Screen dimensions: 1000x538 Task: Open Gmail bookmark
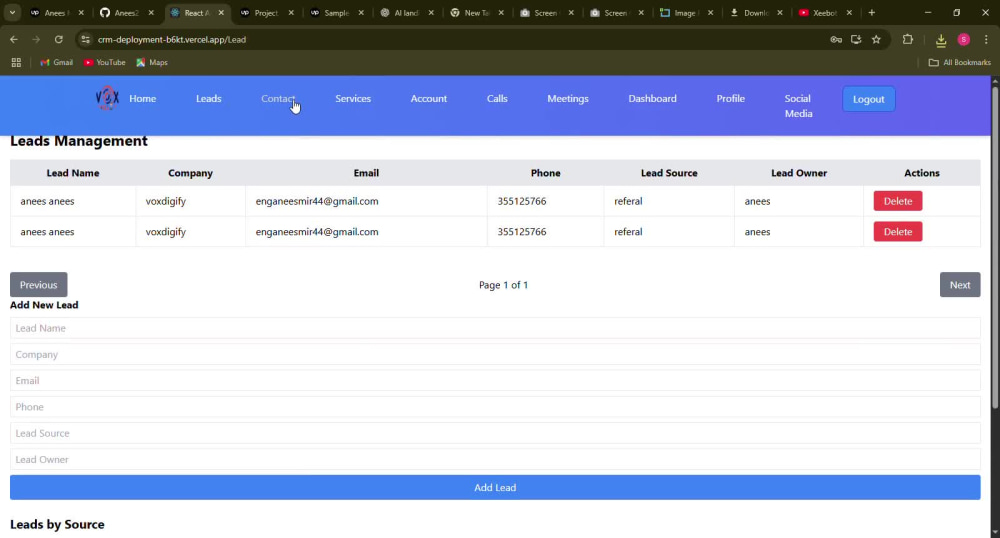pos(56,62)
